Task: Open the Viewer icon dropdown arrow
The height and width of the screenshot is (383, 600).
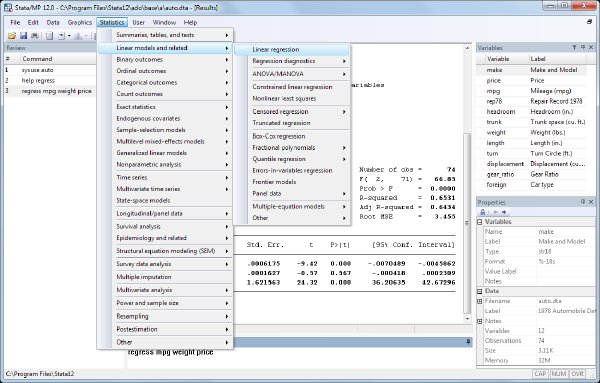Action: coord(69,36)
